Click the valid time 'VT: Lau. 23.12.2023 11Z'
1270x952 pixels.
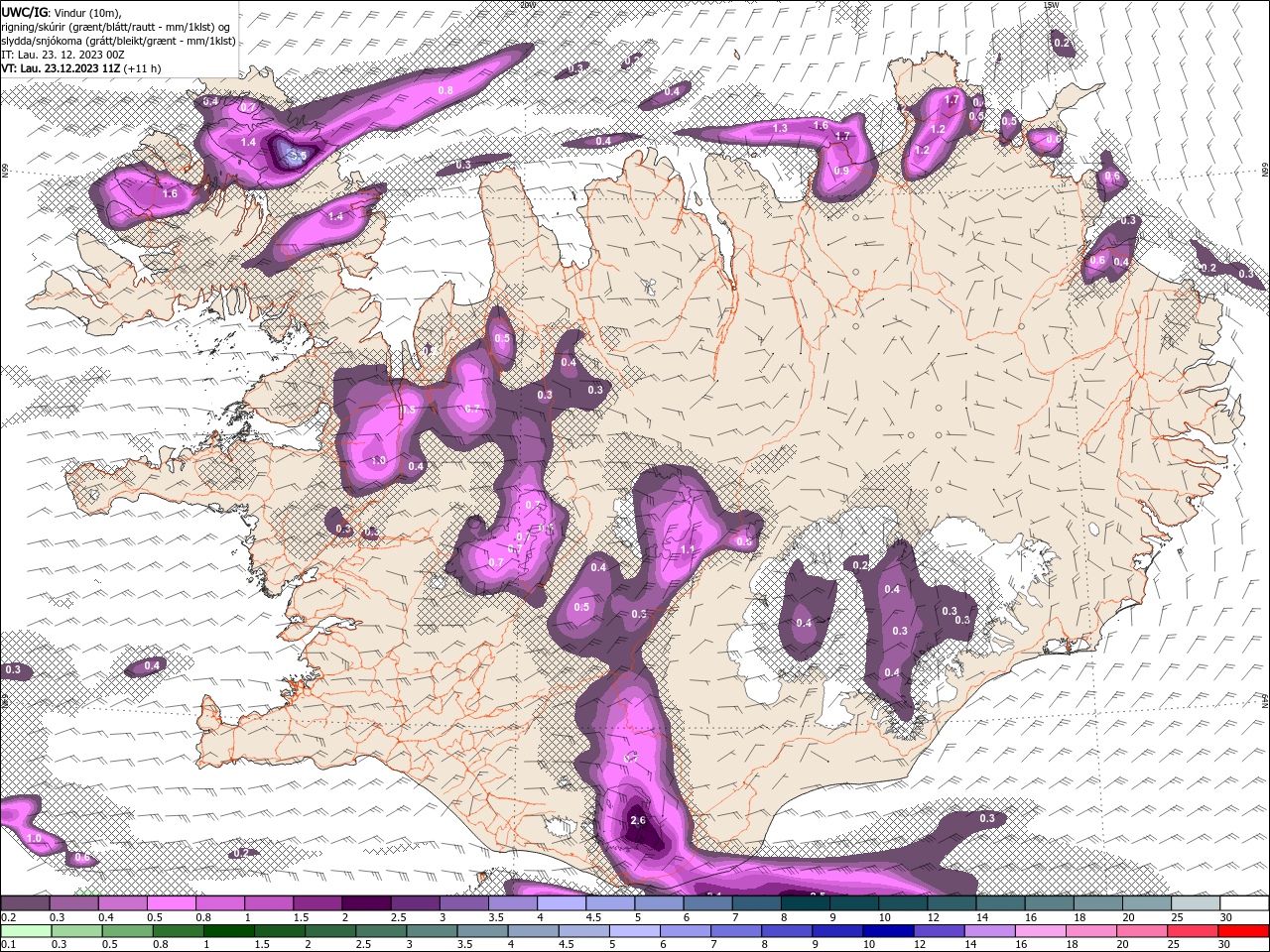pyautogui.click(x=61, y=68)
